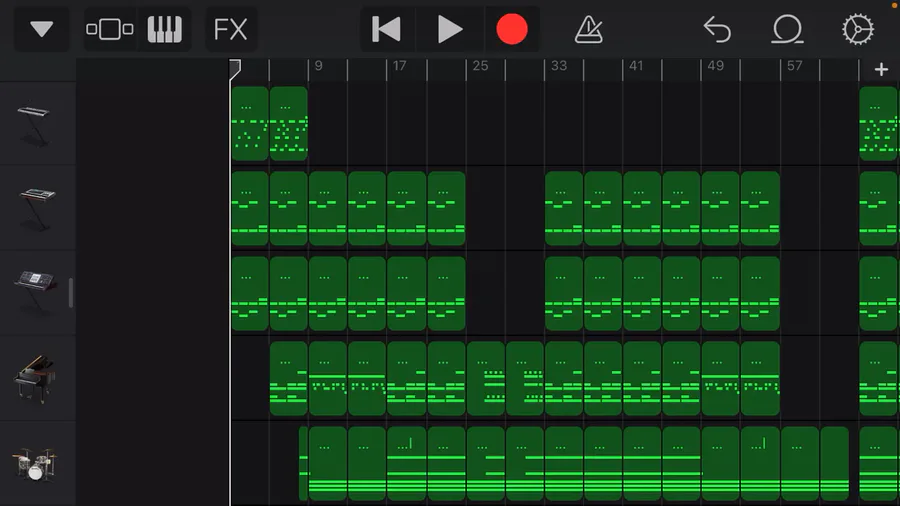900x506 pixels.
Task: Add a song section with plus button
Action: [881, 70]
